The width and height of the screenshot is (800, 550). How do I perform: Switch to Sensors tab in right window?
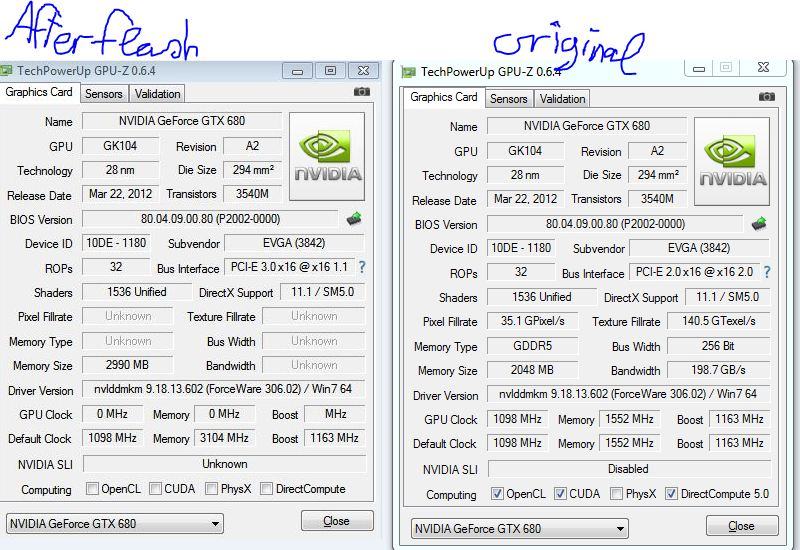(509, 99)
